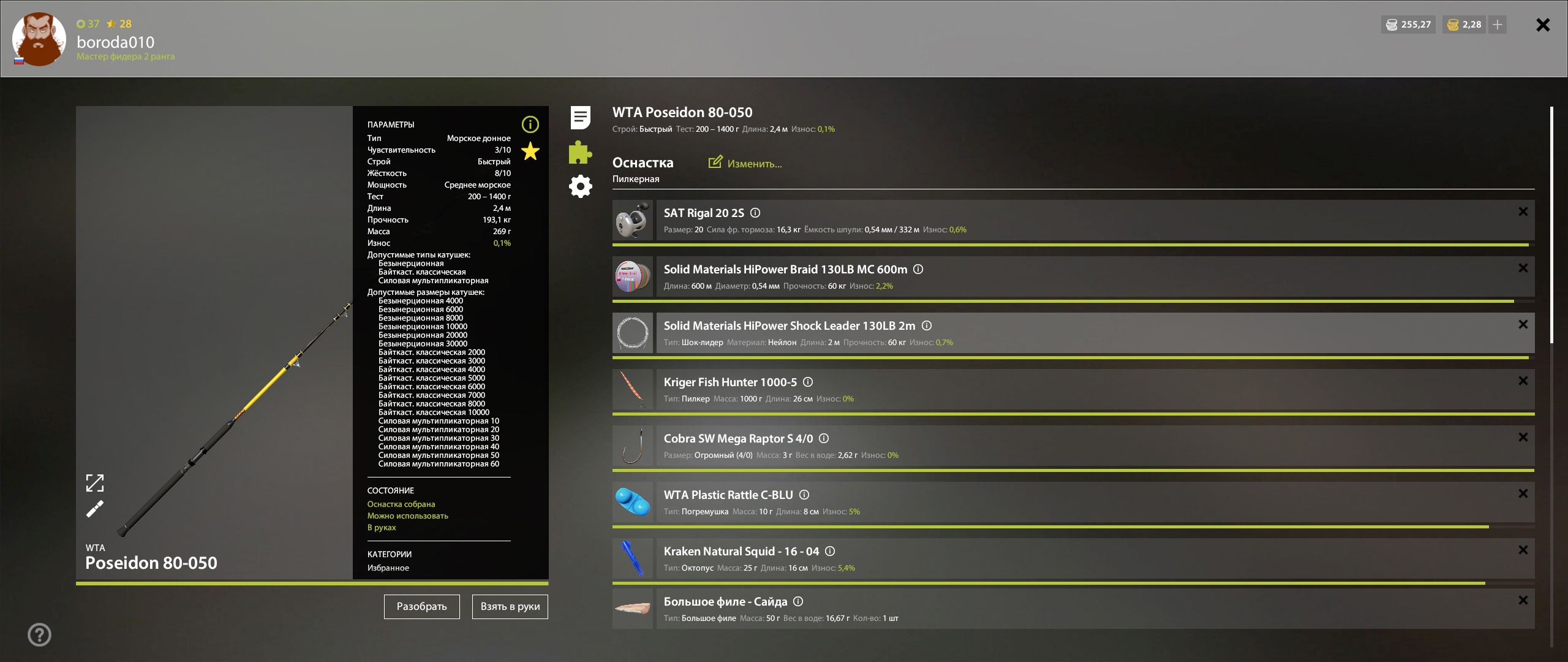
Task: Click the plus icon to add gold coins
Action: coord(1497,25)
